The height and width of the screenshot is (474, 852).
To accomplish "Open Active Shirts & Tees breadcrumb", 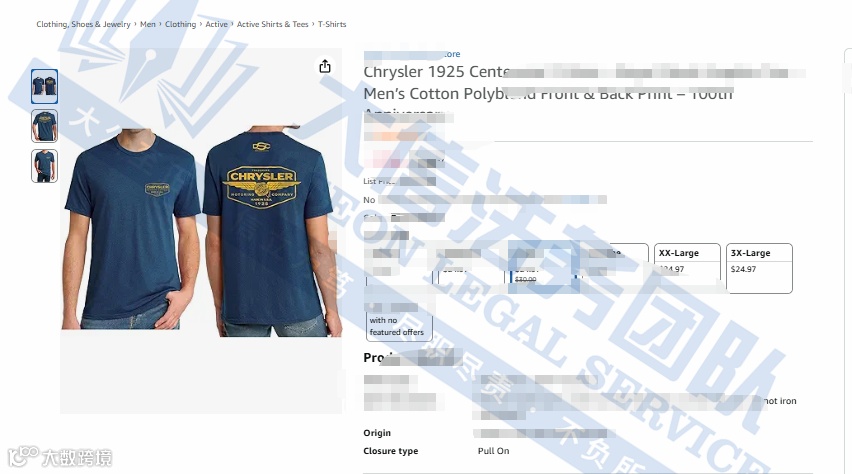I will coord(272,24).
